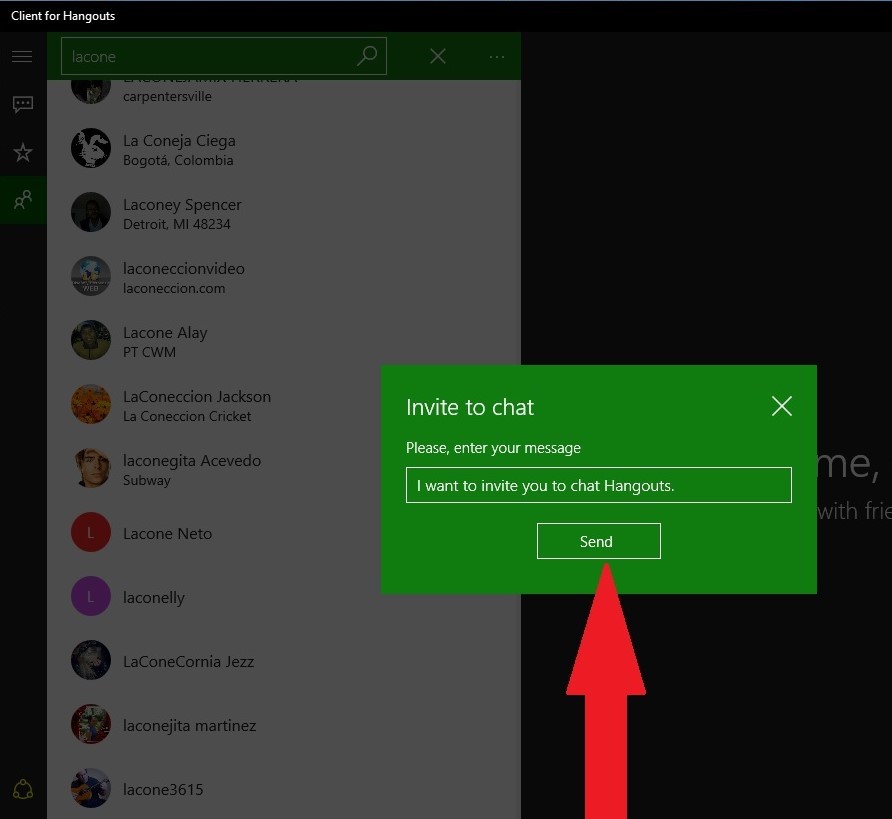Click 'Please, enter your message' label

(x=493, y=448)
